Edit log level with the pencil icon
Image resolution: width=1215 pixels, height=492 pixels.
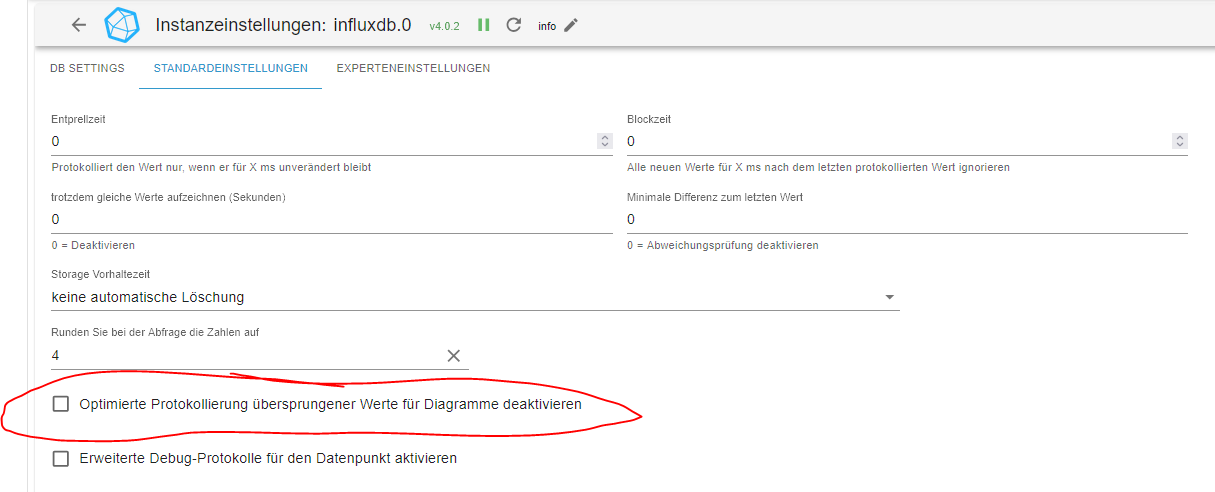(x=571, y=25)
